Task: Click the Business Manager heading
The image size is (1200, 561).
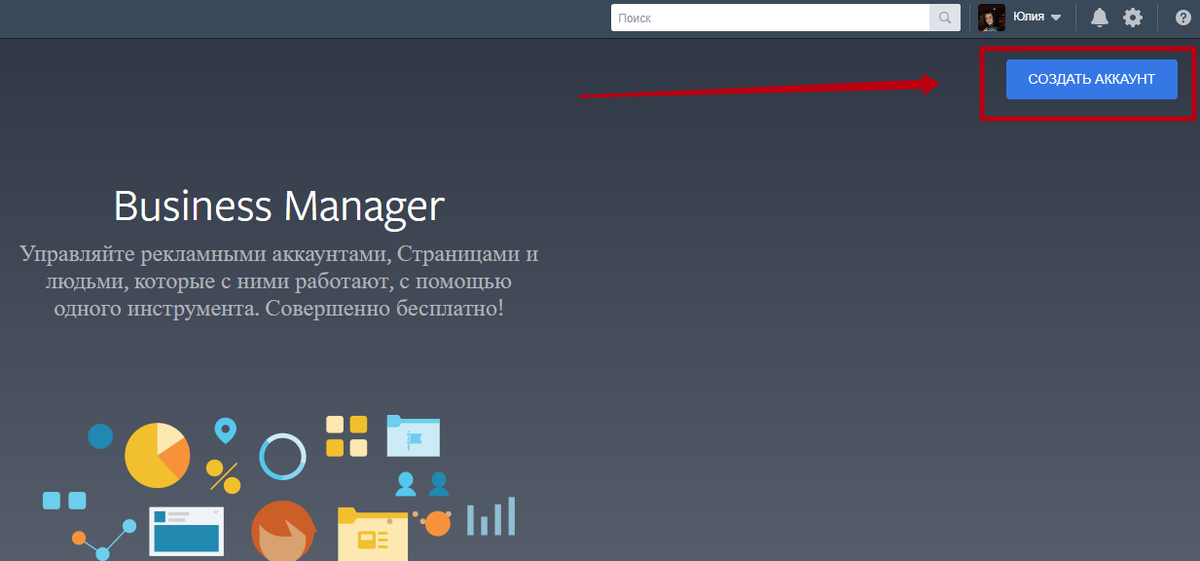Action: 279,206
